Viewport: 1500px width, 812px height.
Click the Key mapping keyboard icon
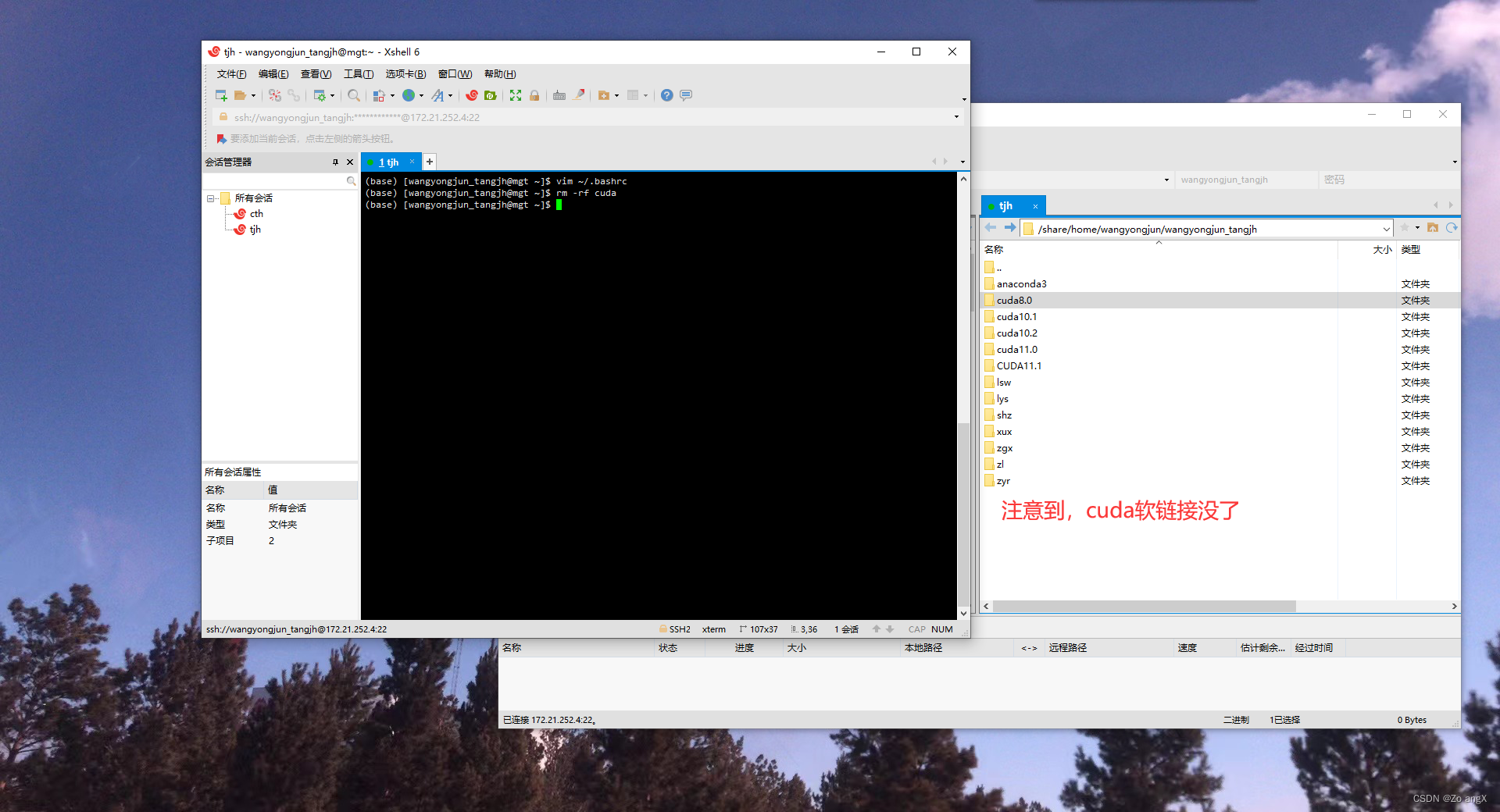559,95
